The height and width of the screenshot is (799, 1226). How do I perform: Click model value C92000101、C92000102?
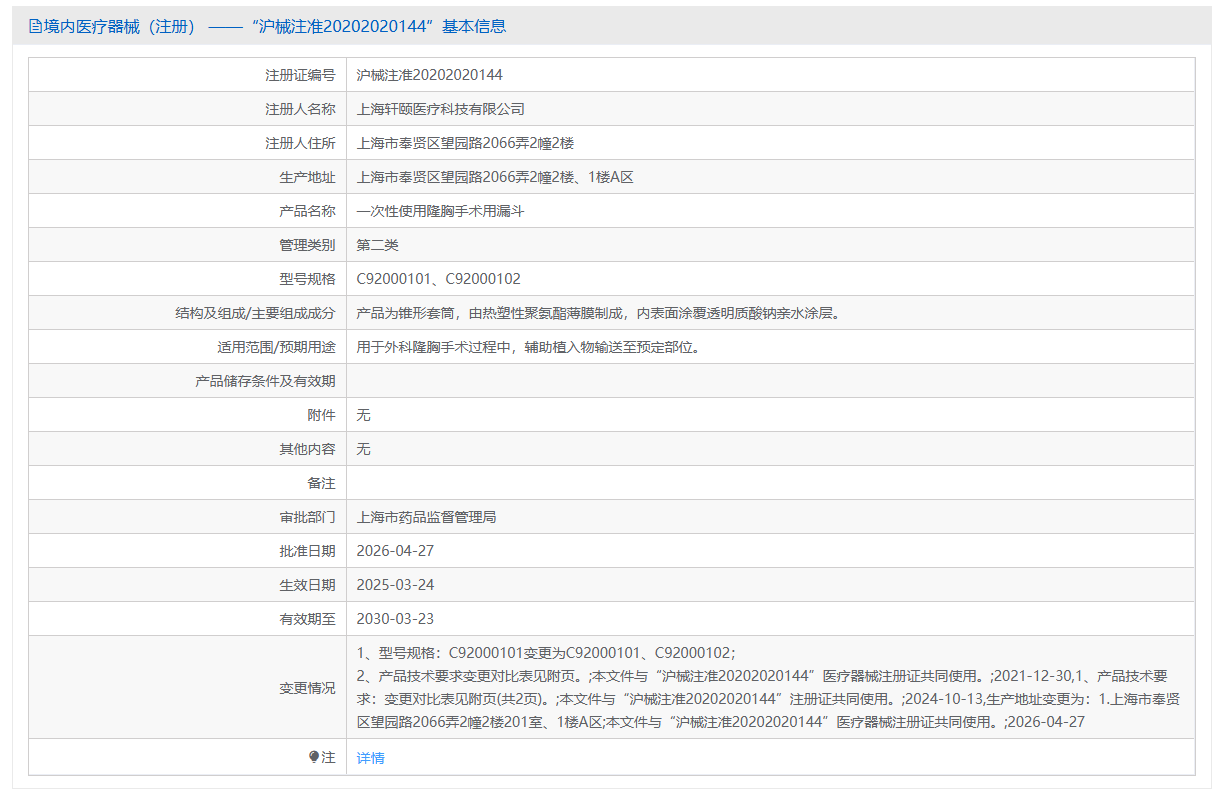pos(439,279)
